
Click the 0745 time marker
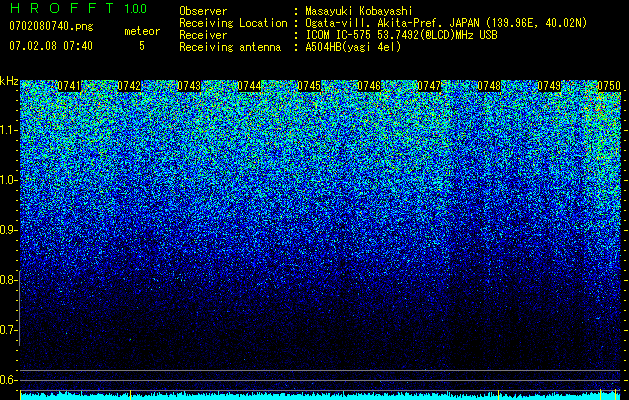point(309,86)
